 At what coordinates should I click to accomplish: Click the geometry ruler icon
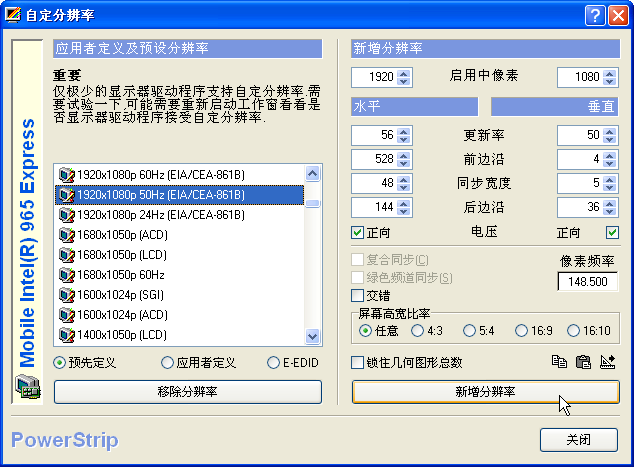[607, 362]
